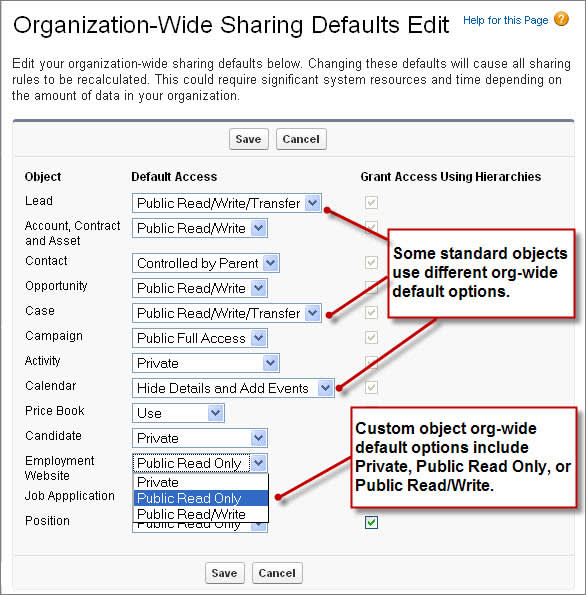Toggle the Lead hierarchy access checkbox
Screen dimensions: 586x595
(x=371, y=202)
